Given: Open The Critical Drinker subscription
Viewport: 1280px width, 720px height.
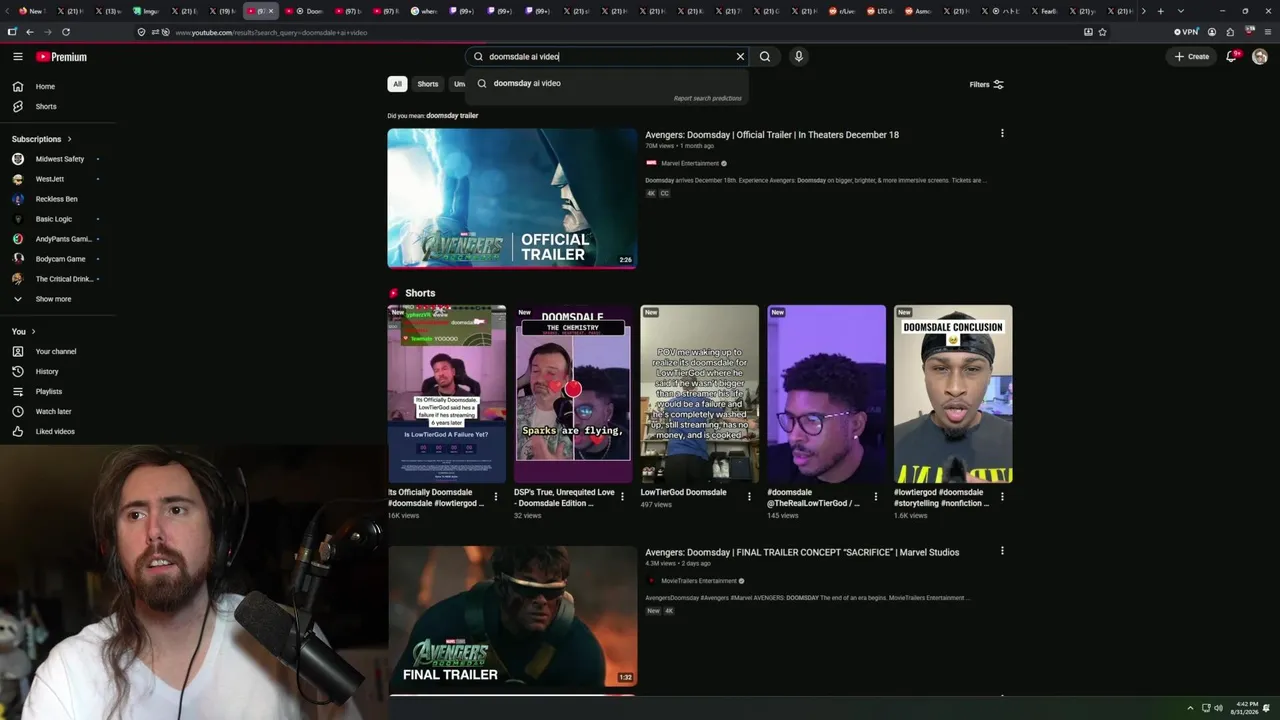Looking at the screenshot, I should tap(58, 279).
